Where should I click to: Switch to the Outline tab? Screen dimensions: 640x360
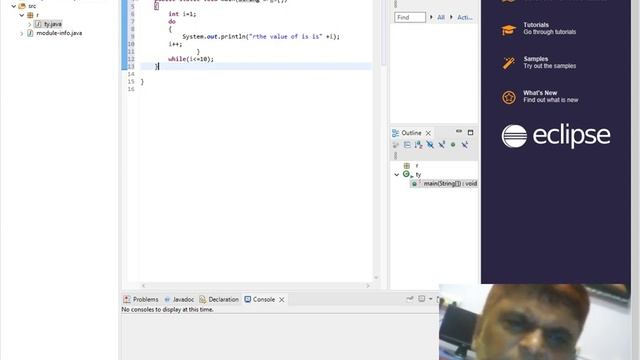point(411,133)
